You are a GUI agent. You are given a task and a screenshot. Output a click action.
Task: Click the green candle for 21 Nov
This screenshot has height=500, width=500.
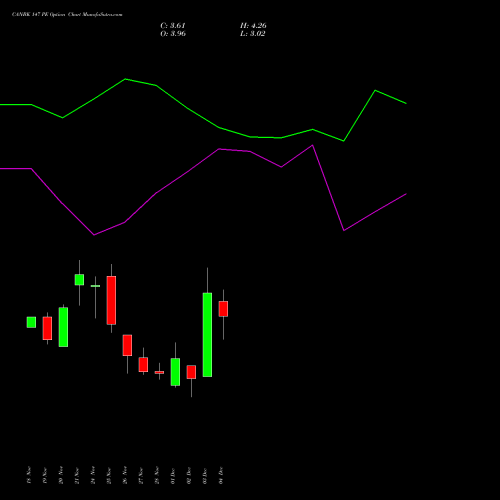[x=79, y=280]
